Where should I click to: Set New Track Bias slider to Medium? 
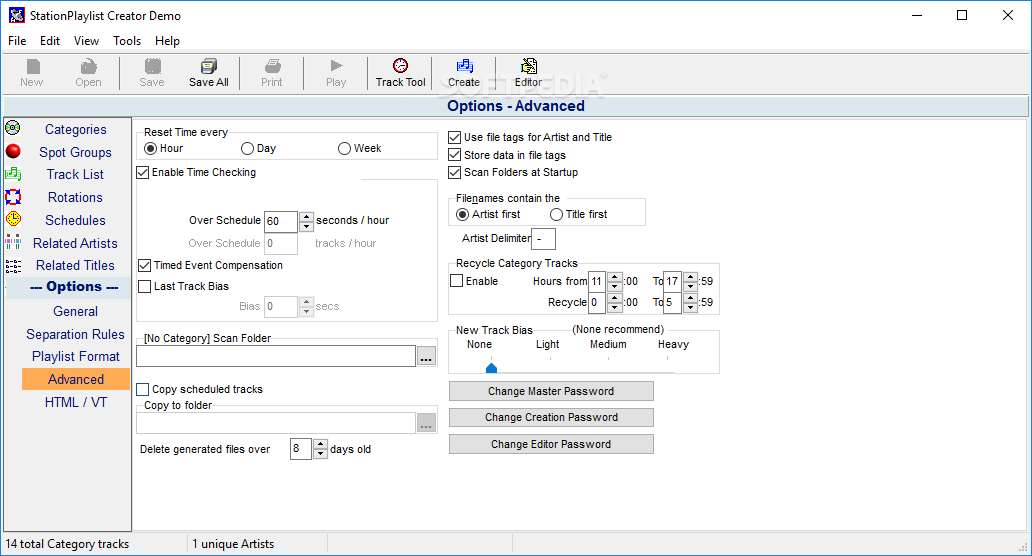[x=609, y=367]
